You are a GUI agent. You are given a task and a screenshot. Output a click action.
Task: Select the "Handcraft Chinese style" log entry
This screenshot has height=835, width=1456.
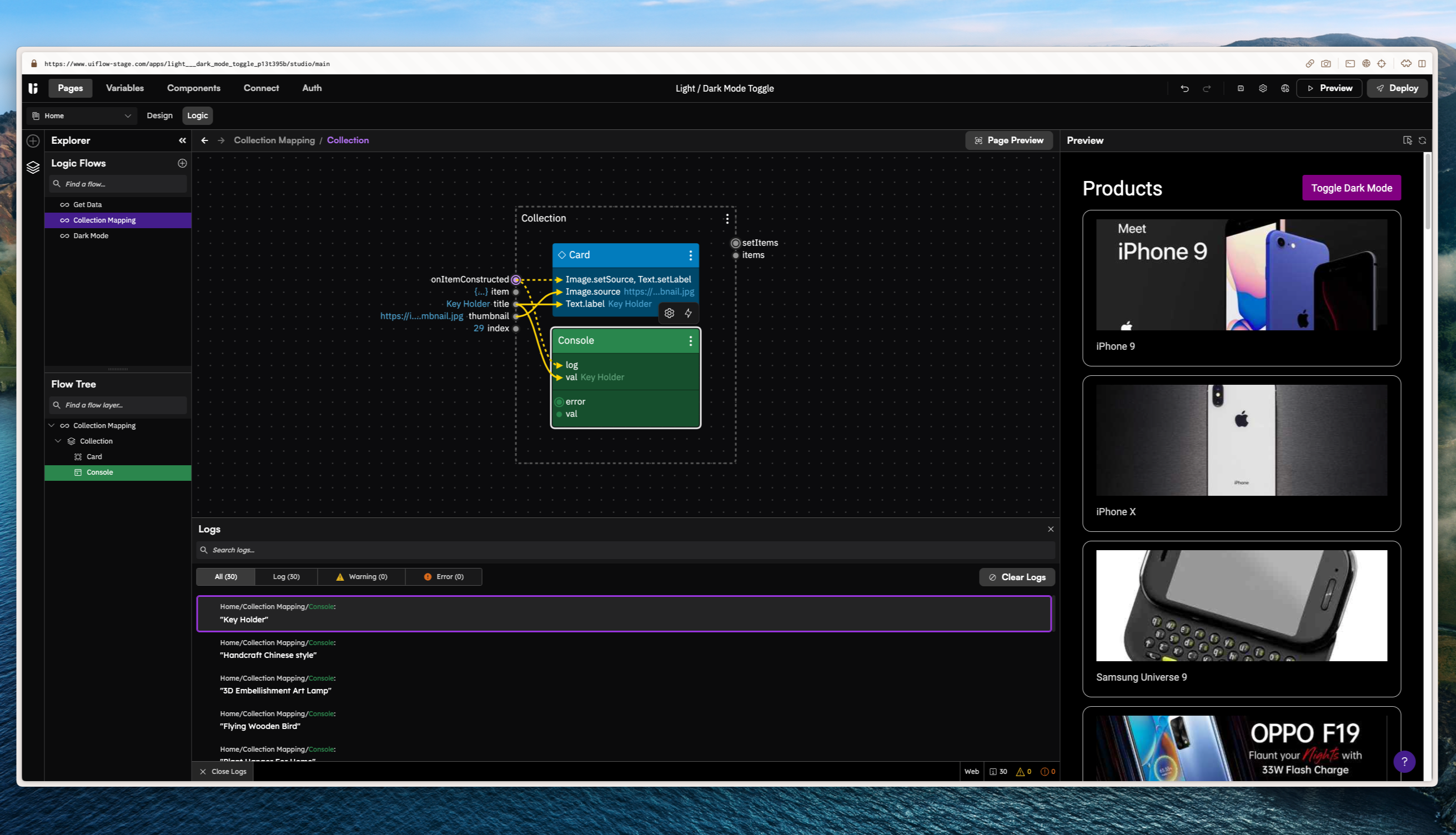tap(624, 649)
